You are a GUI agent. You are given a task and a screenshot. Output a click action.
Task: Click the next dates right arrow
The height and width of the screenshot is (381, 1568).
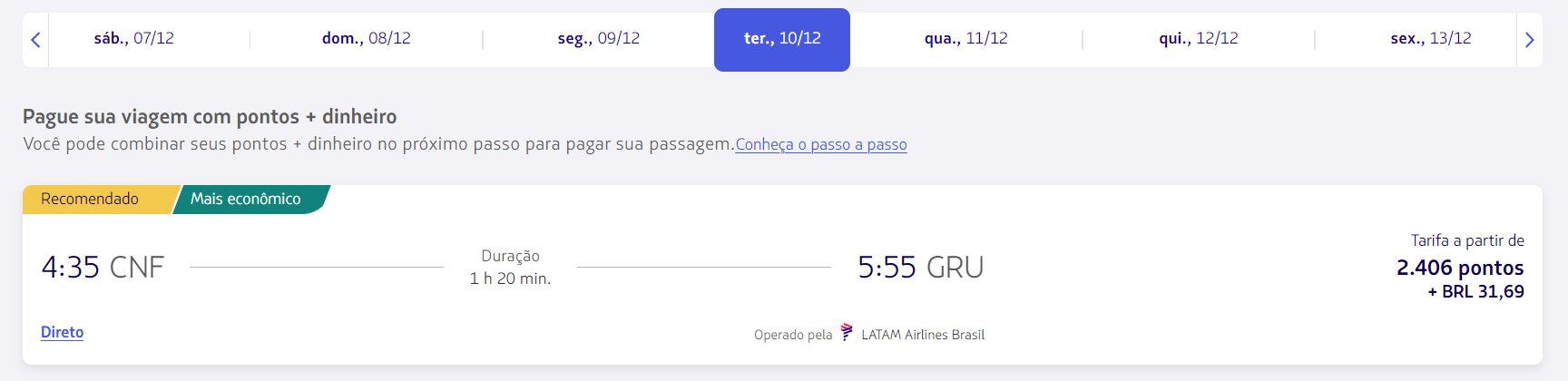[x=1529, y=40]
